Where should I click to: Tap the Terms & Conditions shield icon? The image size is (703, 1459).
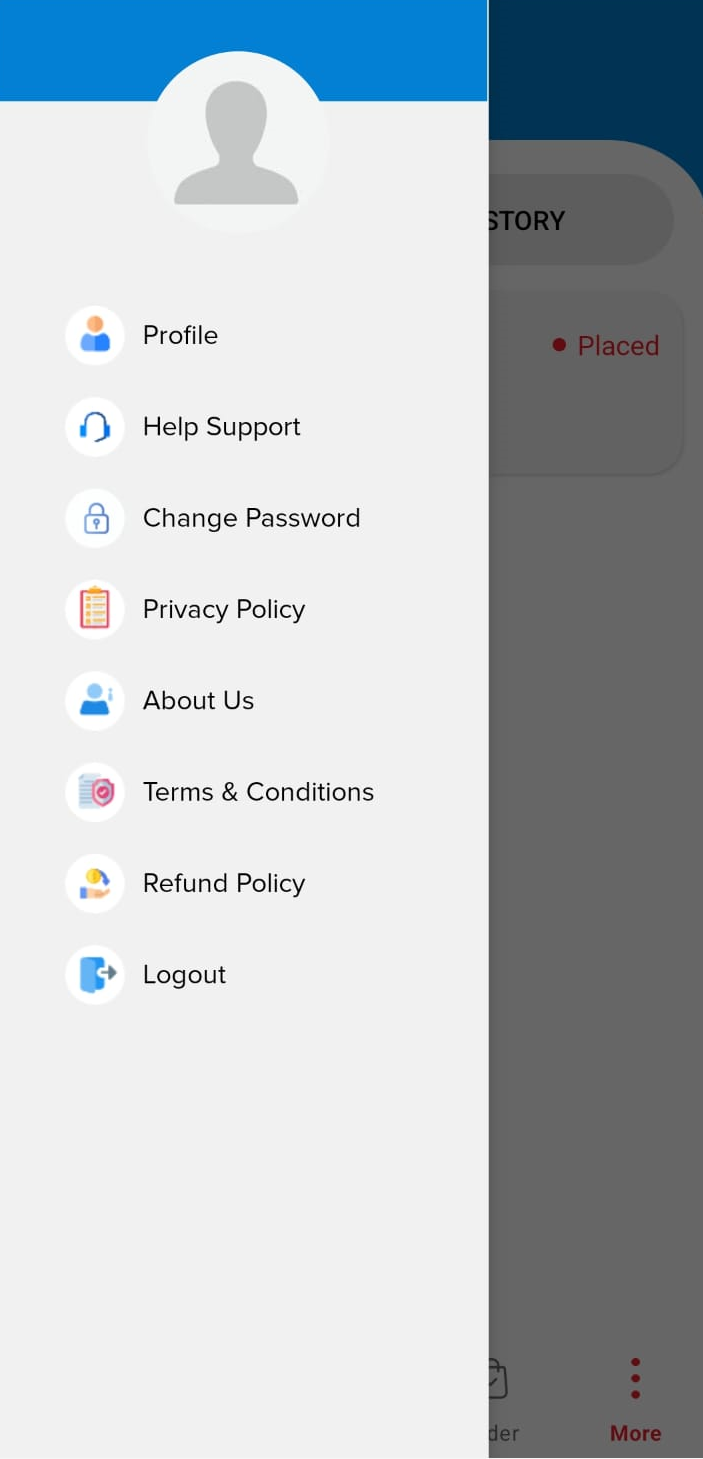[95, 792]
